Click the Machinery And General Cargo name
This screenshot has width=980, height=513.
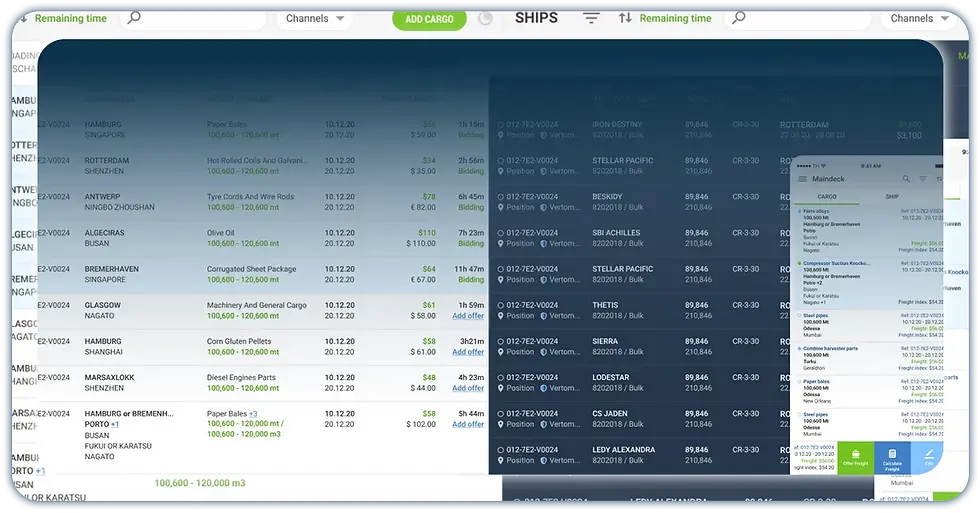point(257,306)
